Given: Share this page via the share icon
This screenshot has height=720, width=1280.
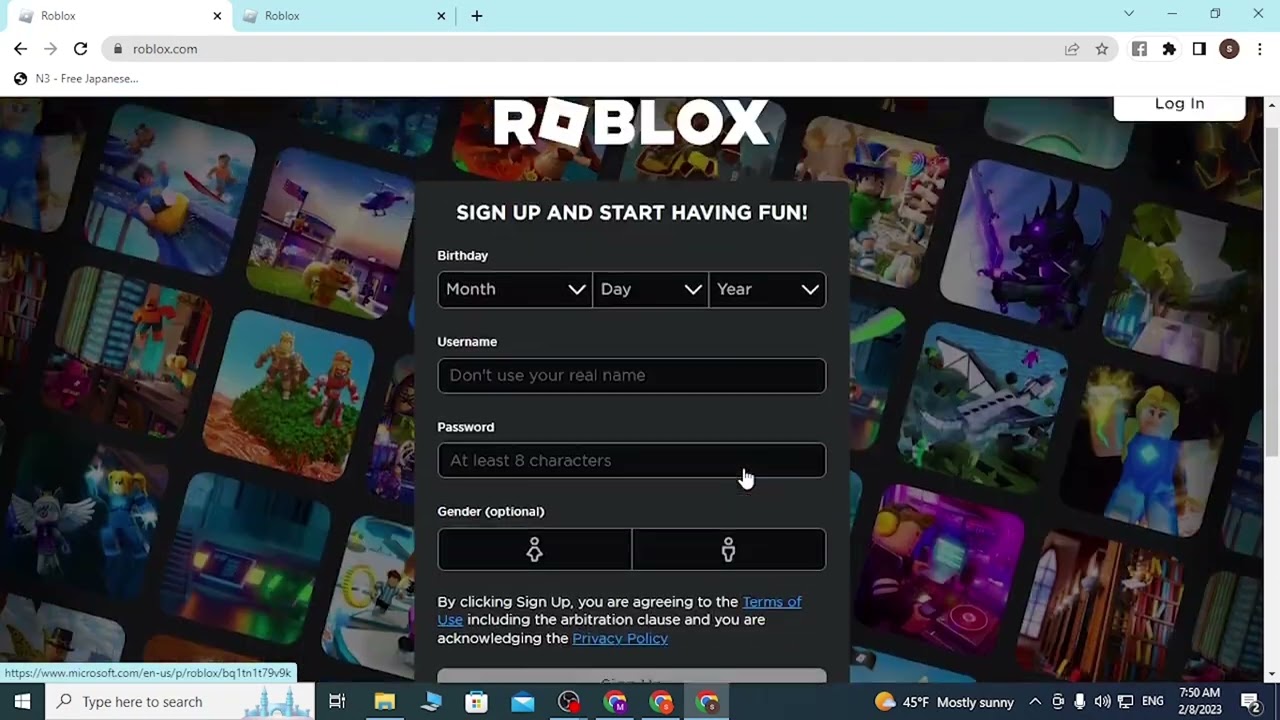Looking at the screenshot, I should (x=1072, y=49).
